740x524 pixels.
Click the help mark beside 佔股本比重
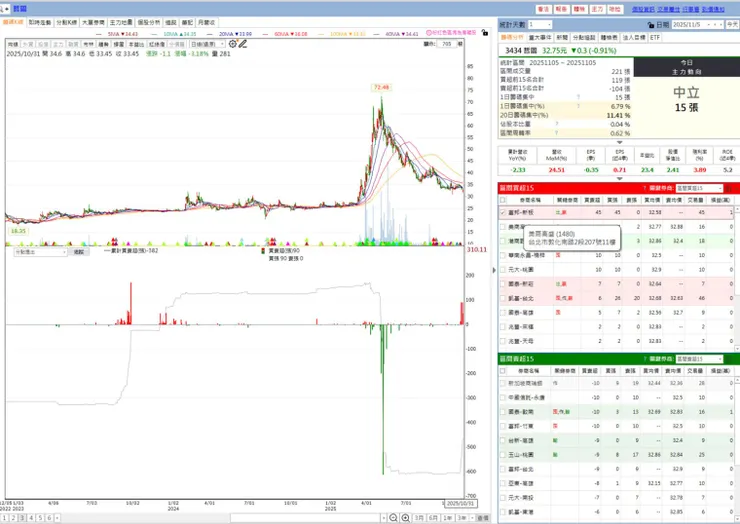click(556, 124)
